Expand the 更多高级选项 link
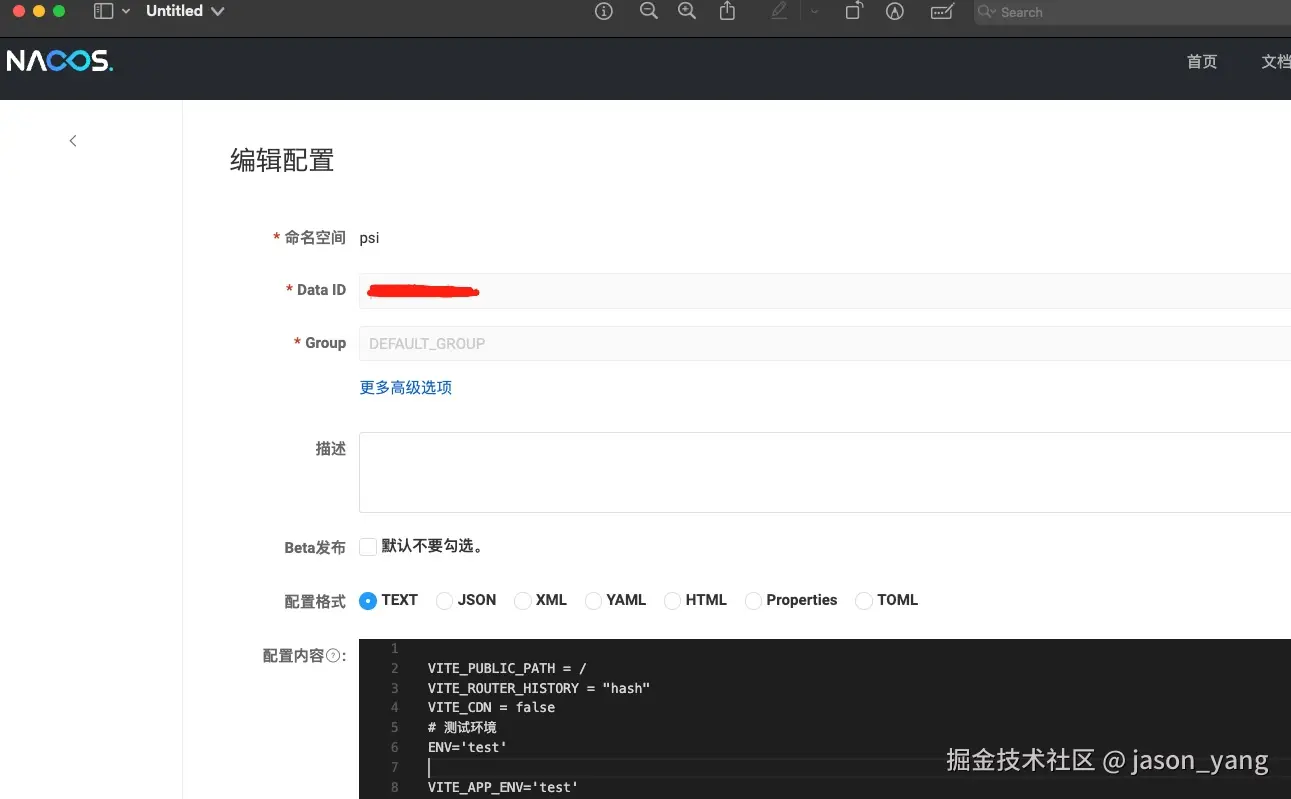1291x799 pixels. [406, 388]
